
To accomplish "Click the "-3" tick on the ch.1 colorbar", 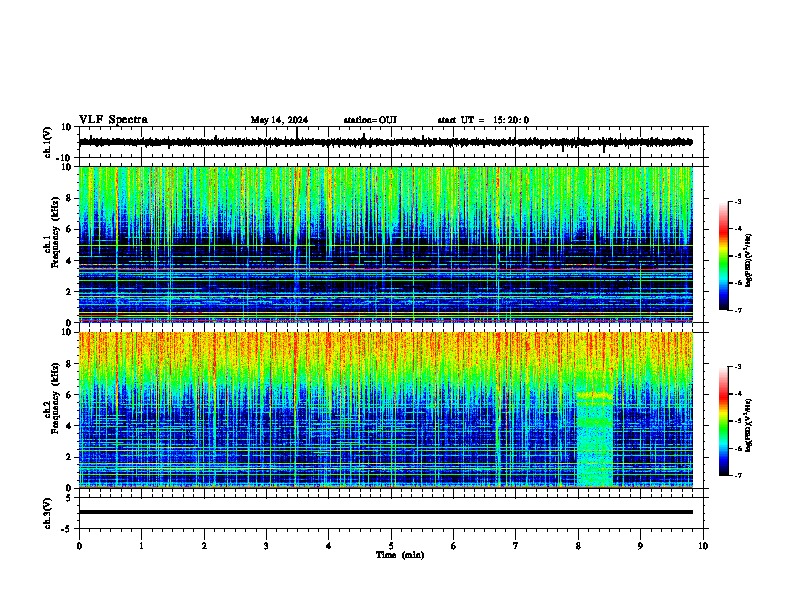I will pyautogui.click(x=737, y=201).
